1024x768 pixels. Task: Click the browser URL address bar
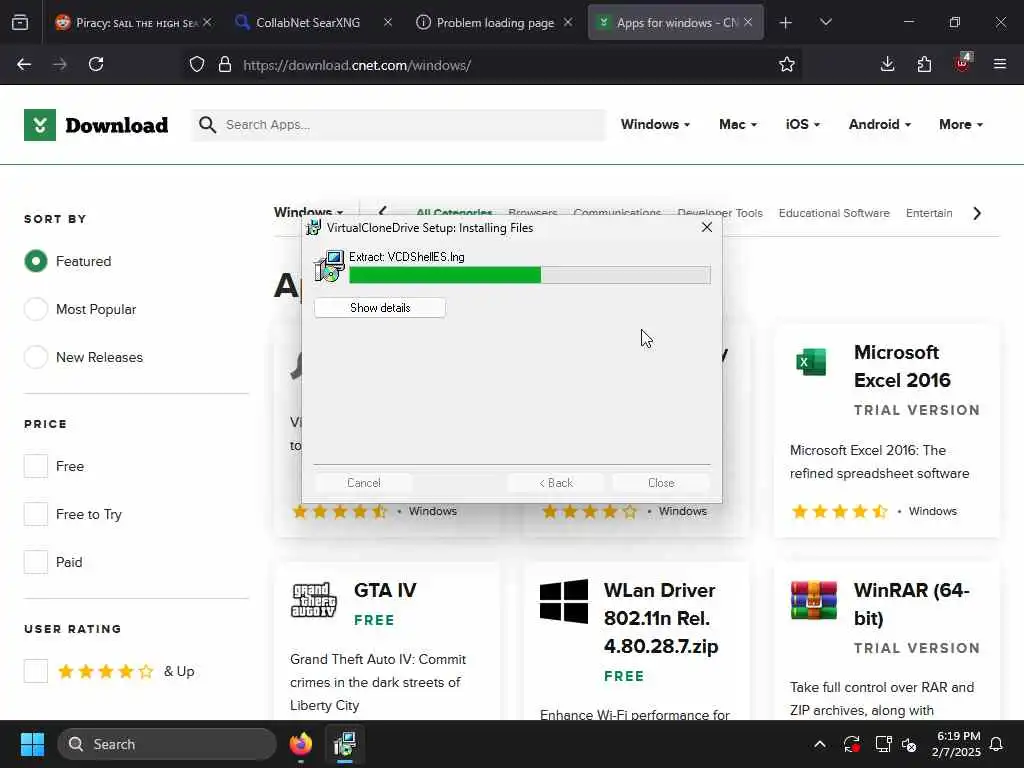[493, 65]
